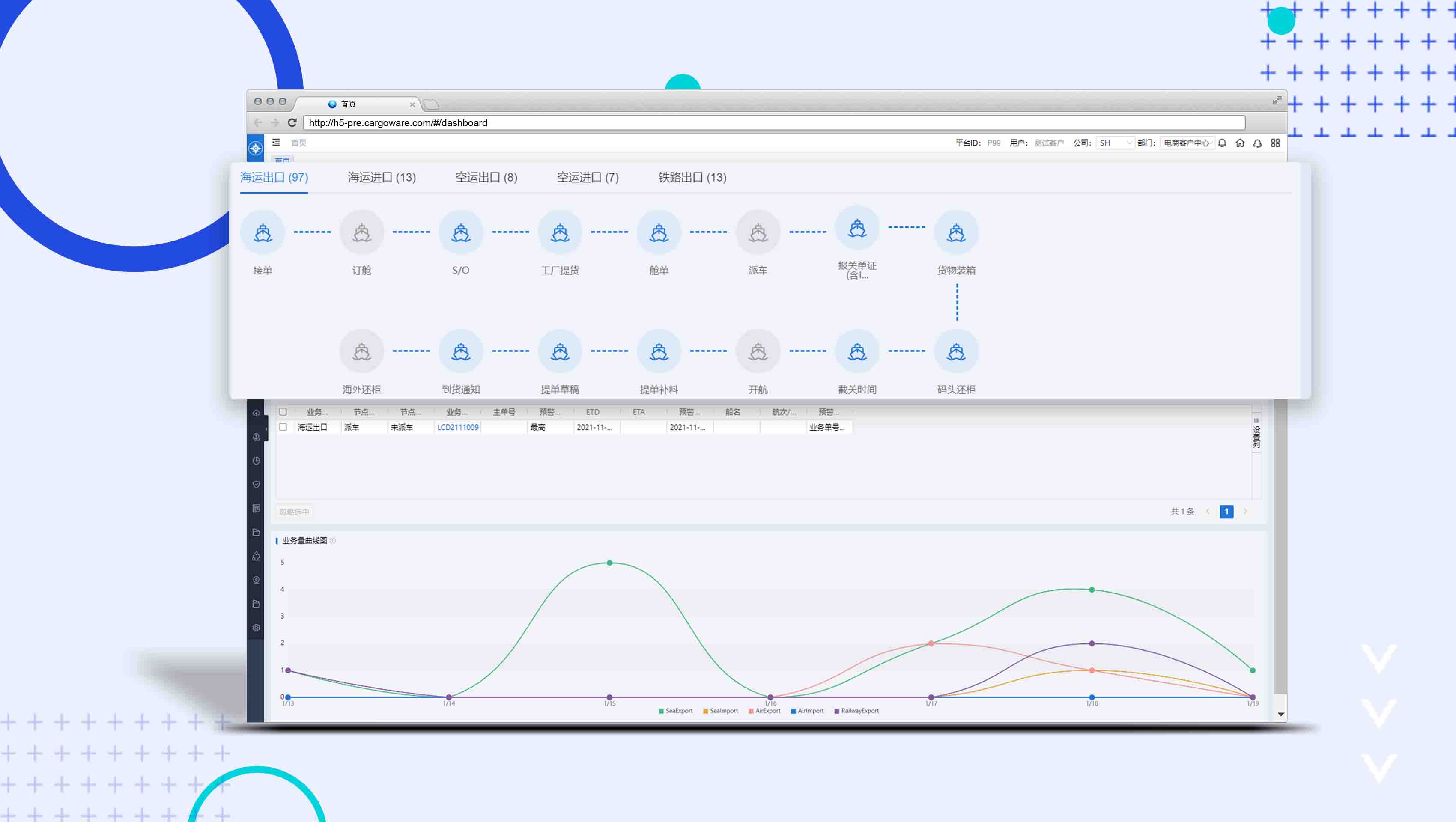This screenshot has height=822, width=1456.
Task: Click the 共 1 条 total count text
Action: (x=1182, y=511)
